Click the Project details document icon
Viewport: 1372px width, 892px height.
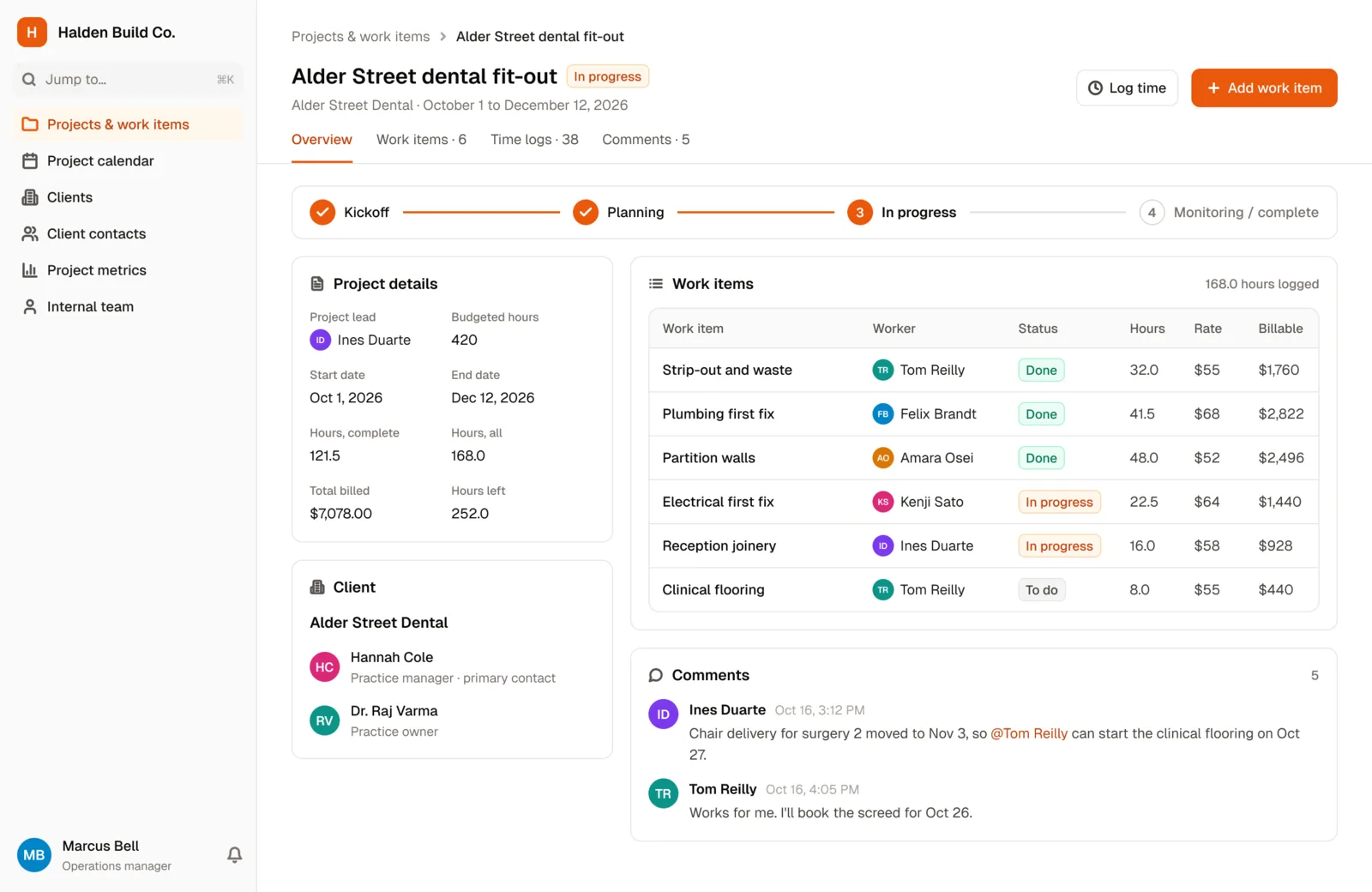317,284
